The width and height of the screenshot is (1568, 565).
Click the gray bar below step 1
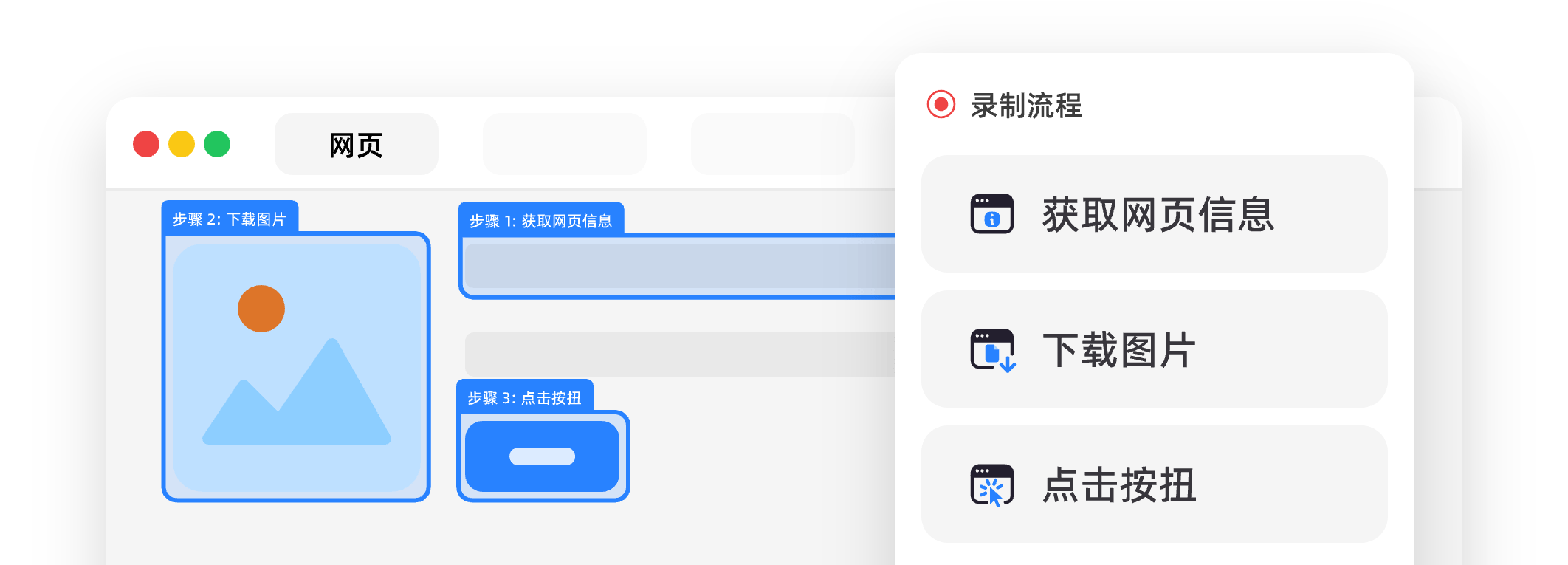point(679,355)
